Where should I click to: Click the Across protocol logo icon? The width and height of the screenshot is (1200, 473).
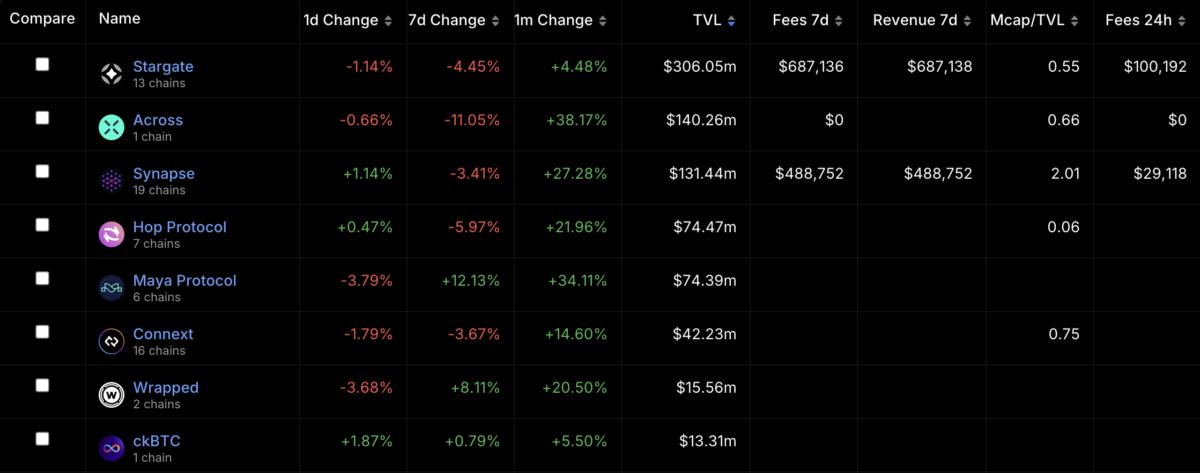111,127
